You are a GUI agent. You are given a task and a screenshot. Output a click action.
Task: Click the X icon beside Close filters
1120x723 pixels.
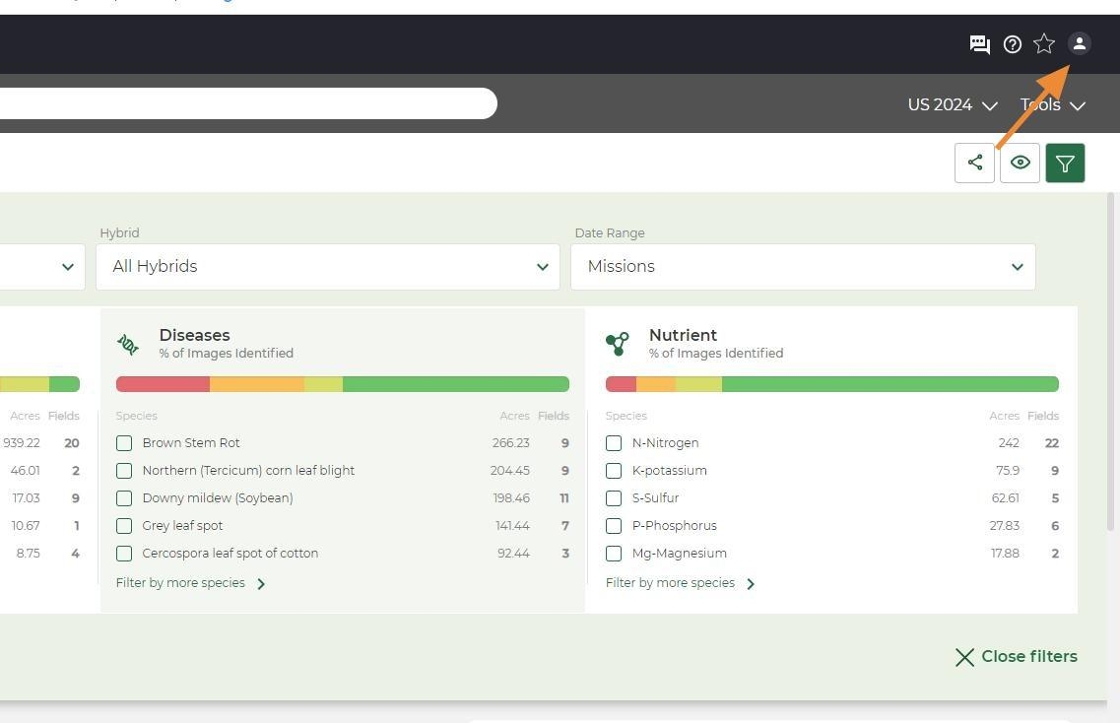(964, 657)
